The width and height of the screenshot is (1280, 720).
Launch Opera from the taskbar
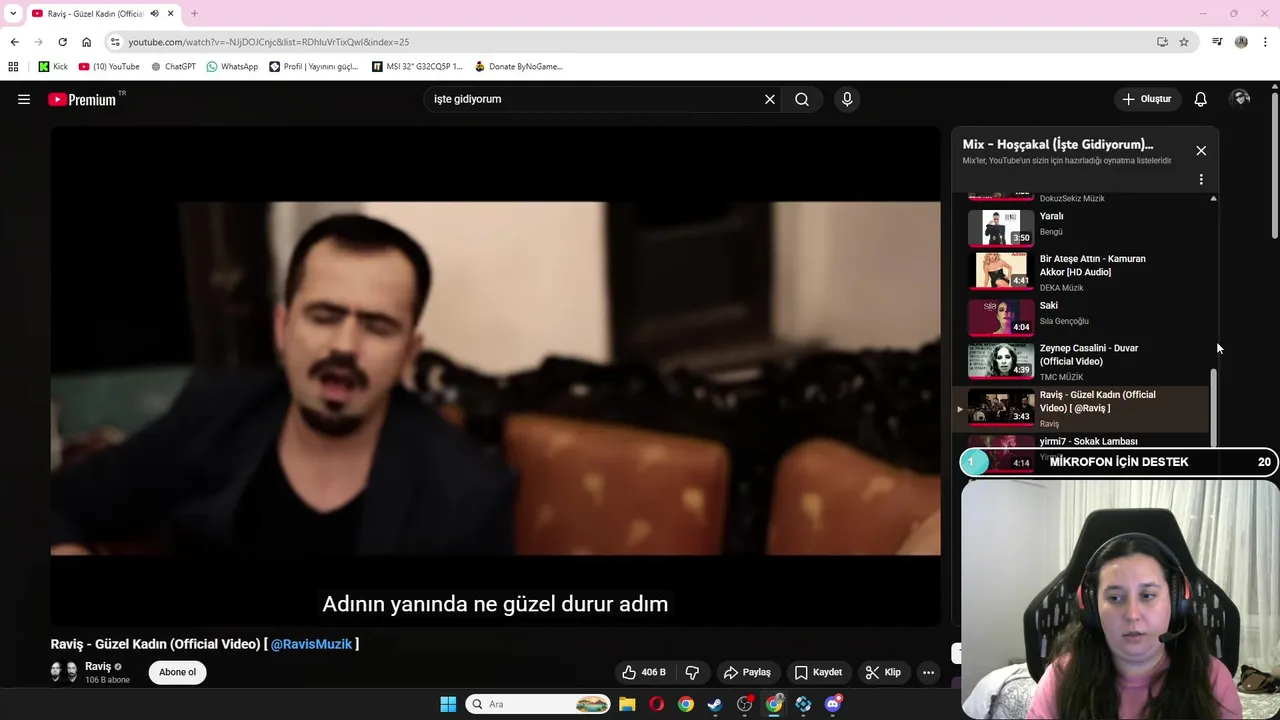coord(656,704)
